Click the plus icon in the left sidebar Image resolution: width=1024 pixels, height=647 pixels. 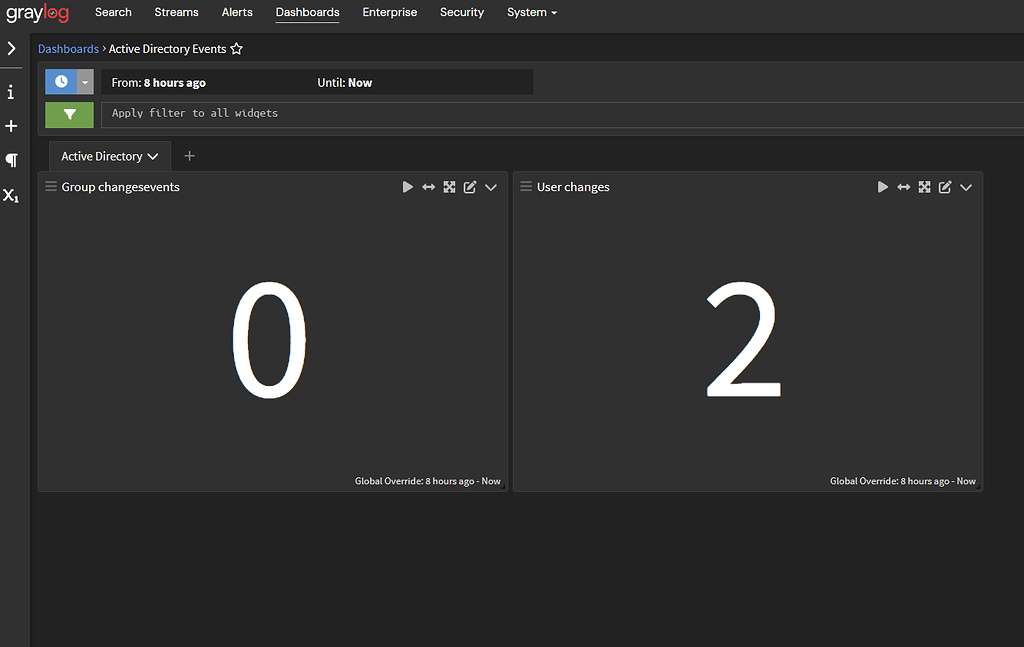pos(11,125)
